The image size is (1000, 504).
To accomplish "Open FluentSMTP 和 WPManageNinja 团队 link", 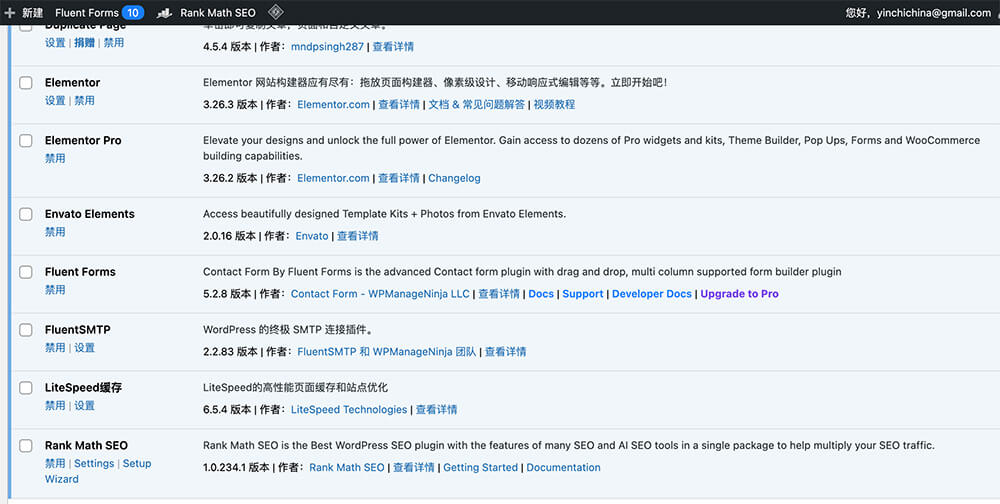I will pos(386,352).
